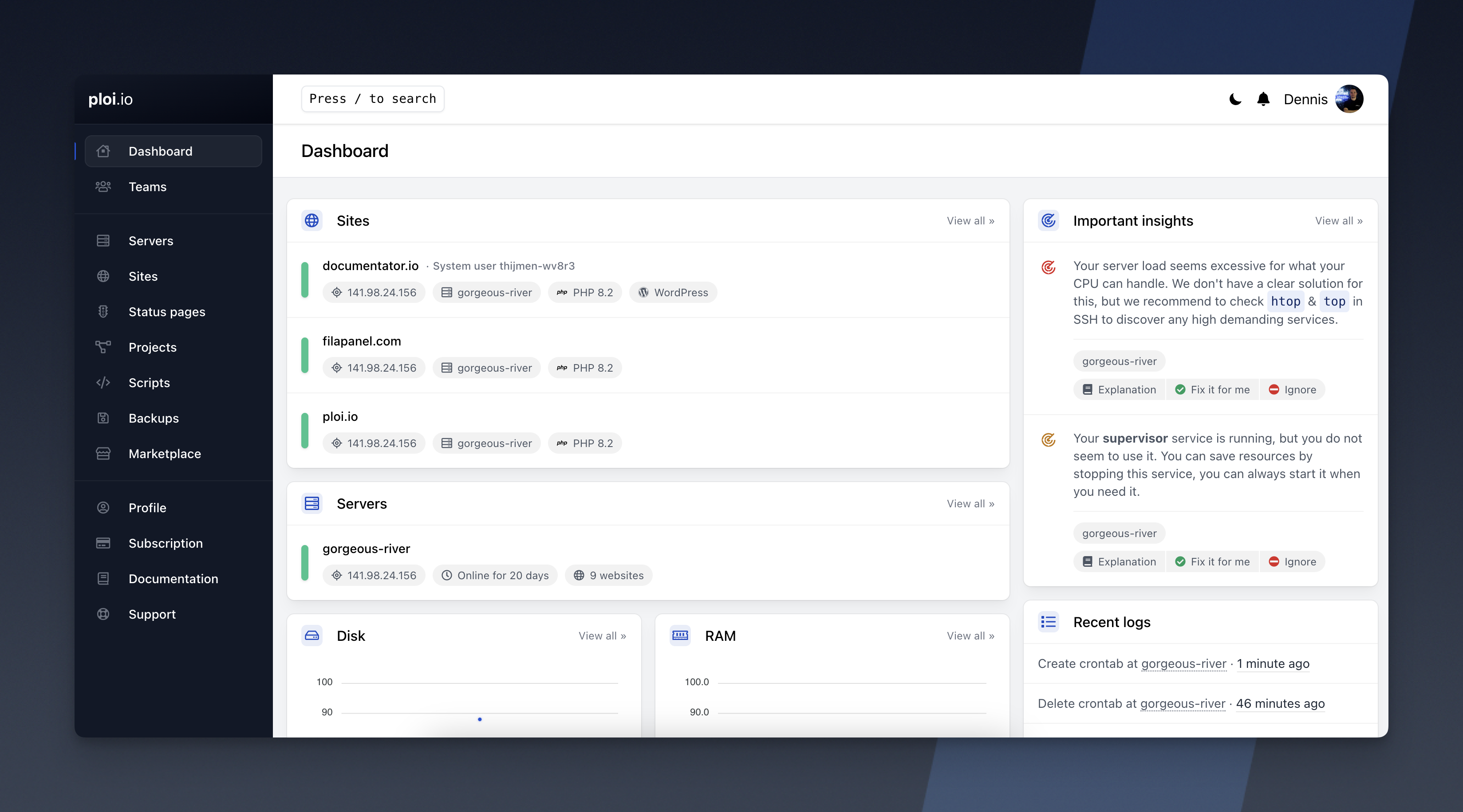View all disk stats link

pyautogui.click(x=602, y=636)
